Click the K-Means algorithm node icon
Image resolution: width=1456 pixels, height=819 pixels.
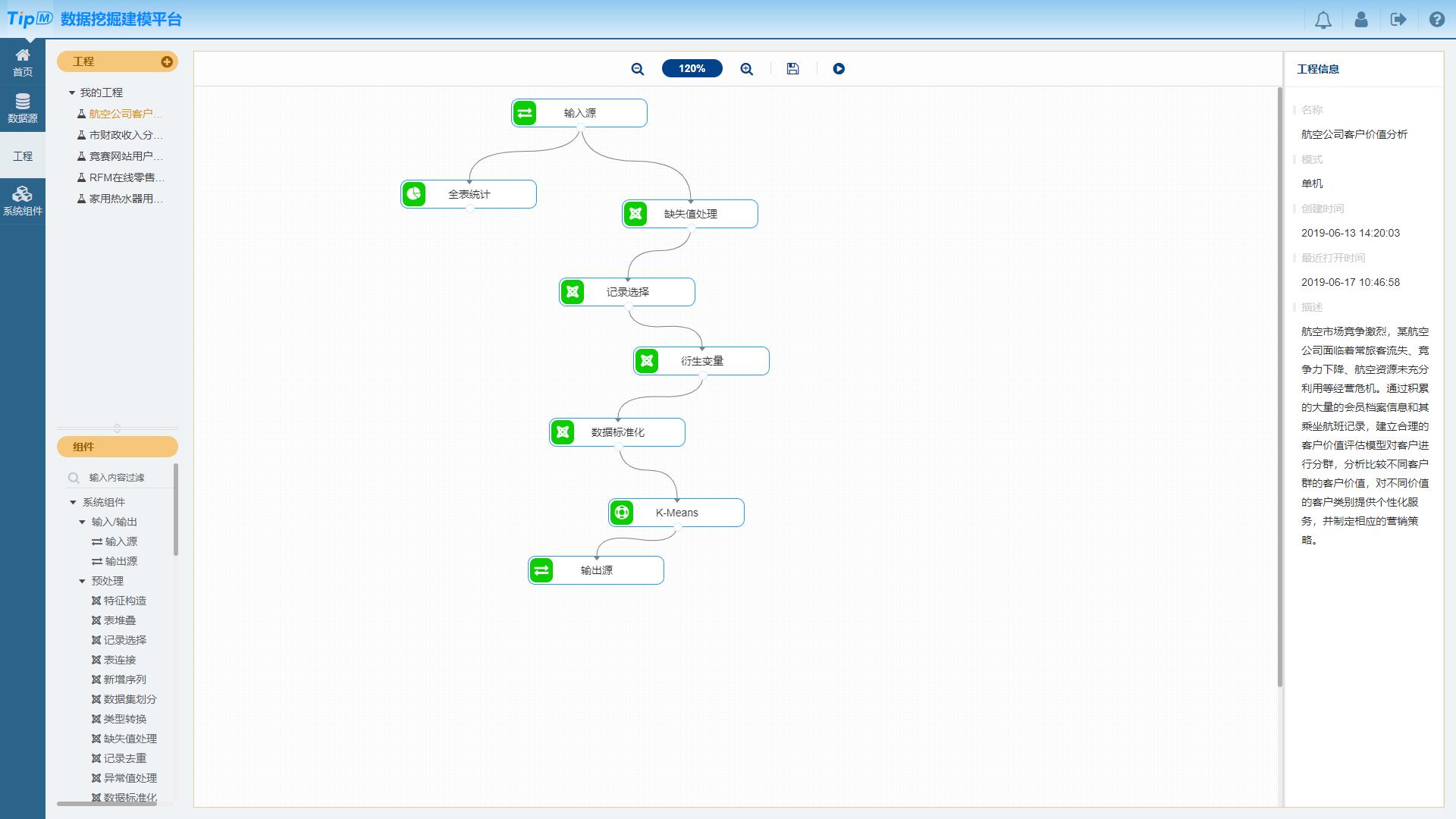622,512
